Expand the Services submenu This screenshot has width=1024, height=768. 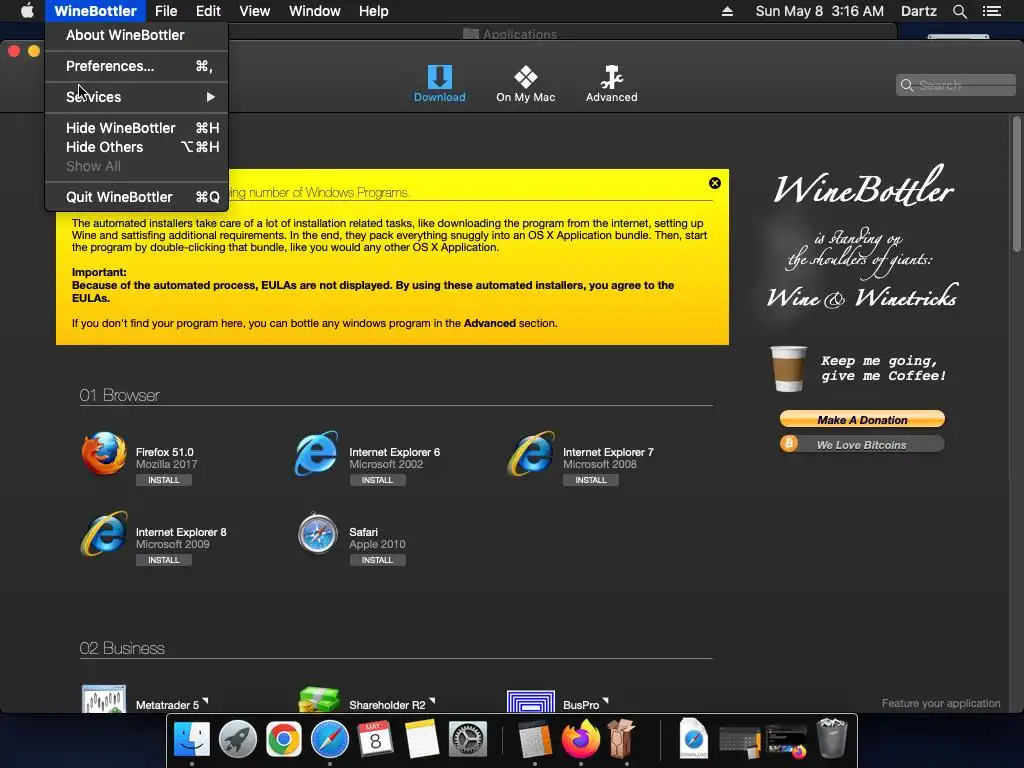(136, 97)
